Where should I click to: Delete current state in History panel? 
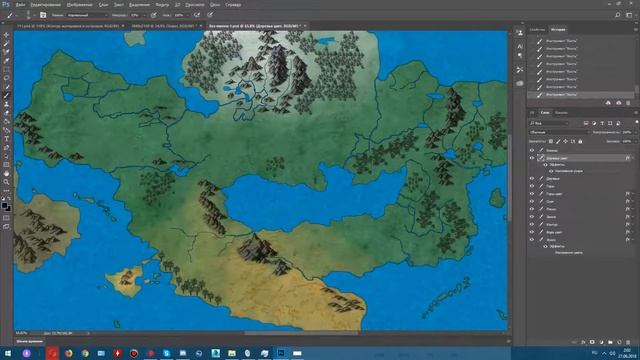tap(628, 103)
